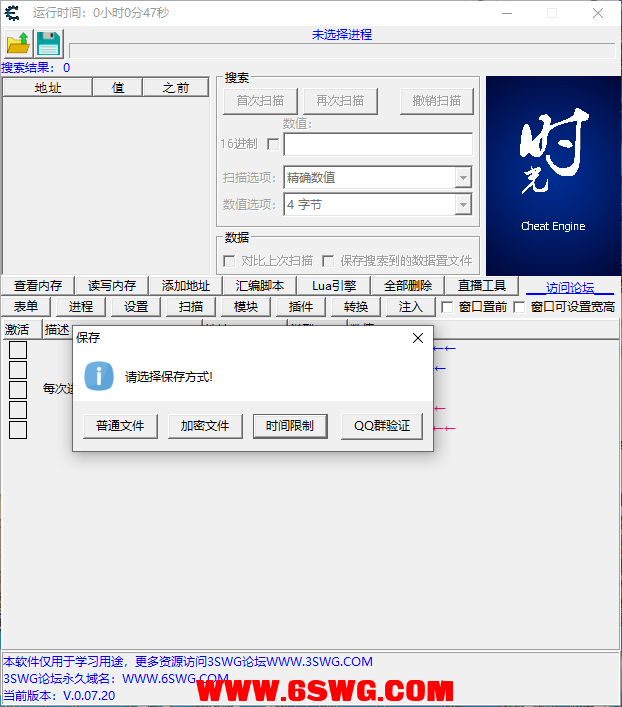Close the 保存 dialog with X
This screenshot has height=707, width=622.
tap(418, 338)
